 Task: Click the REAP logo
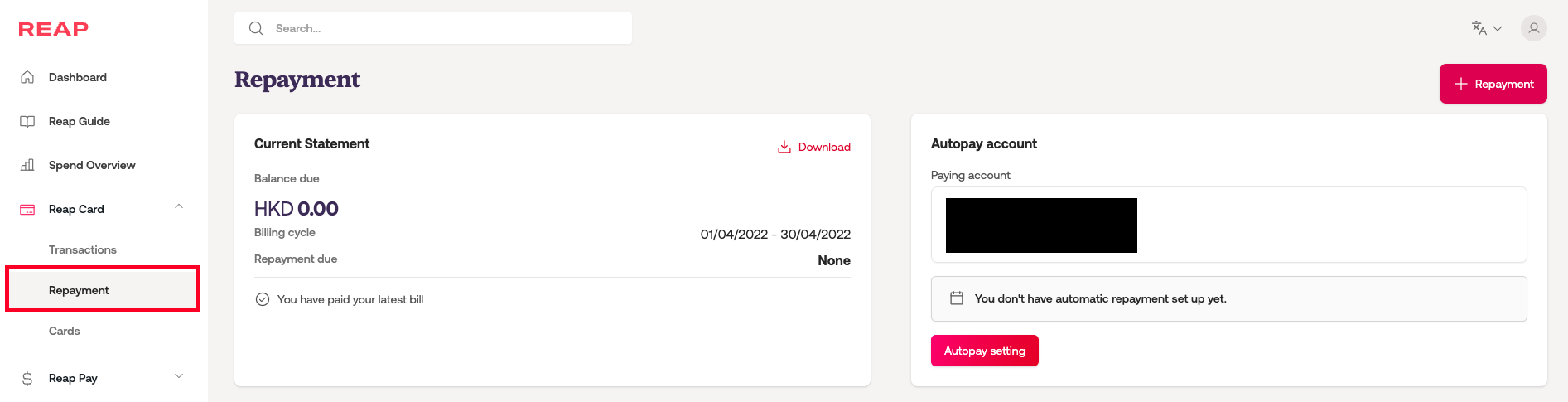54,29
